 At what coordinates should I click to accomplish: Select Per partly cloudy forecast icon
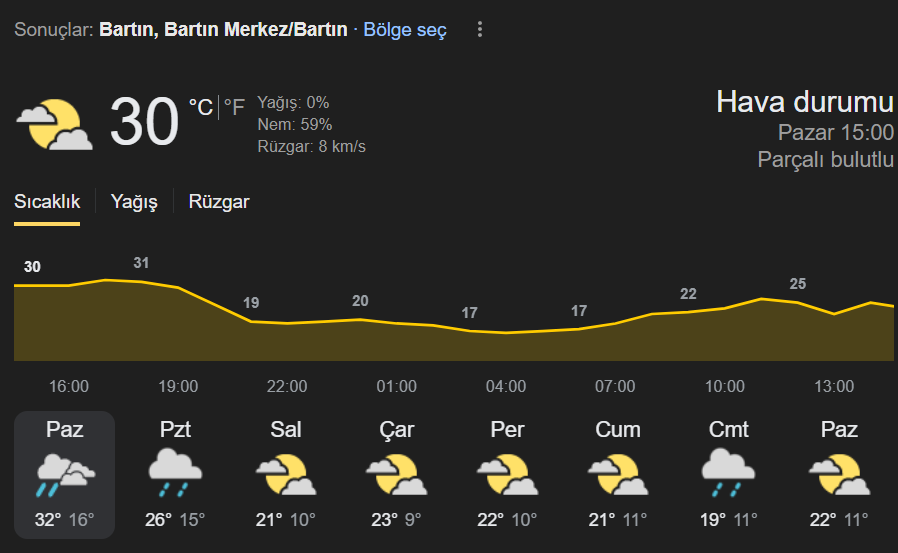[507, 474]
